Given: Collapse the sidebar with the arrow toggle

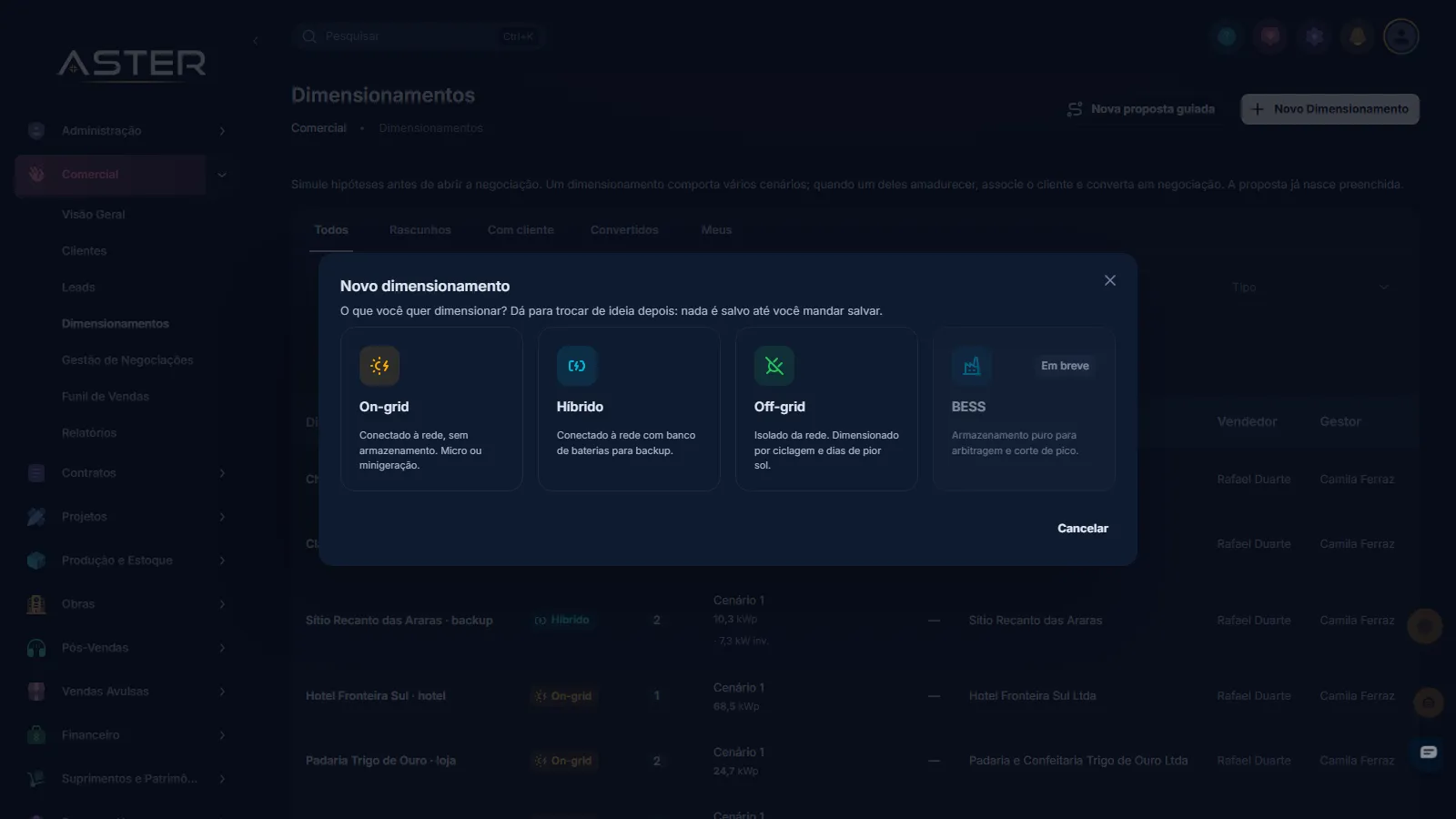Looking at the screenshot, I should click(x=256, y=41).
